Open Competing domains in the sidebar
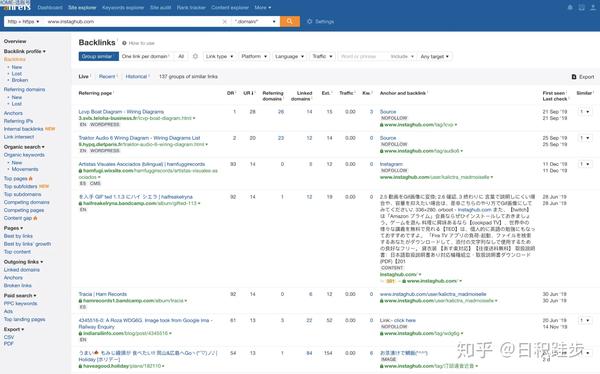The width and height of the screenshot is (600, 374). 26,202
